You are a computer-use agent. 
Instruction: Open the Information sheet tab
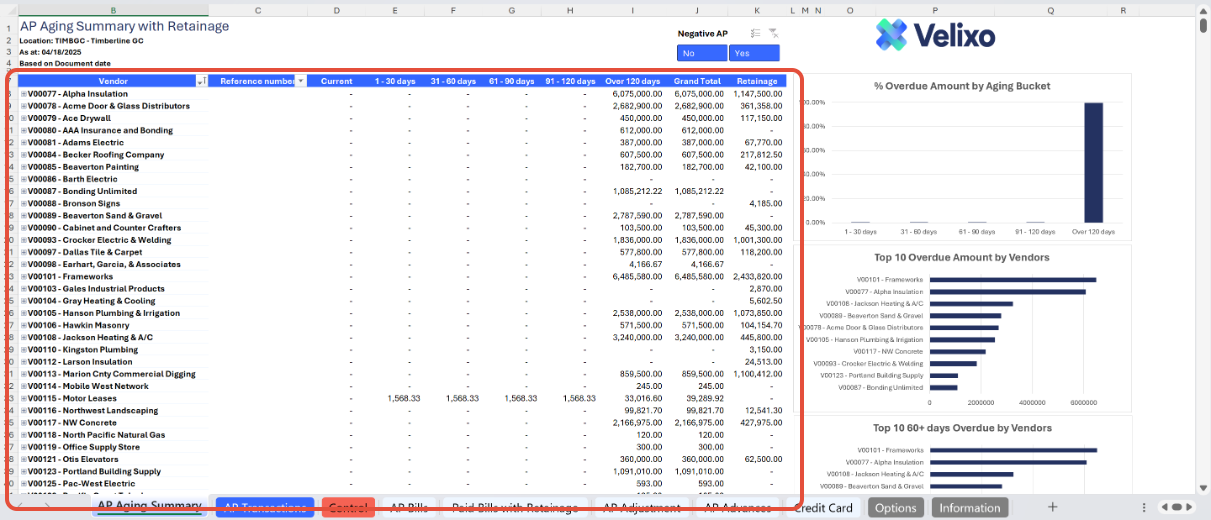(x=969, y=507)
